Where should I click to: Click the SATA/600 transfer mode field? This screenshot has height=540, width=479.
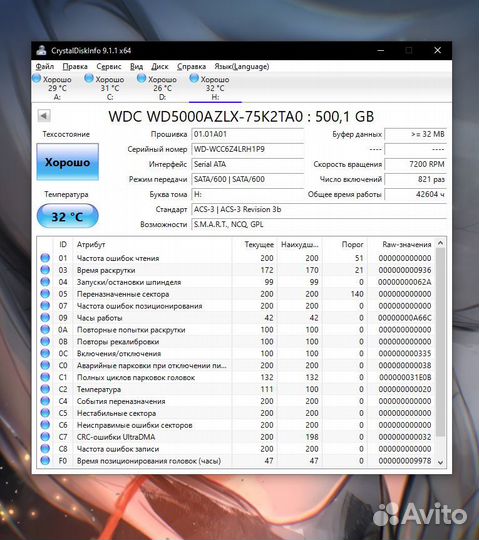pos(248,179)
